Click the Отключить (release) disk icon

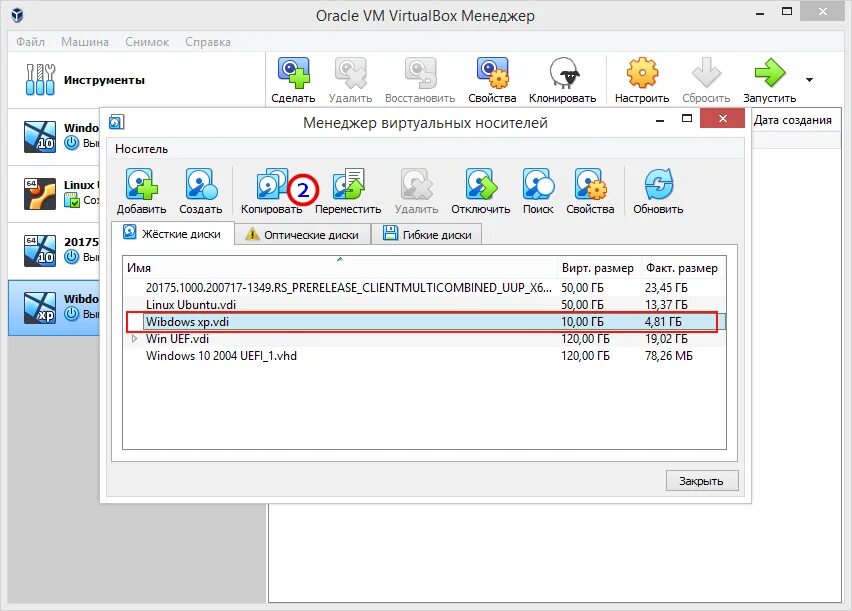point(480,184)
